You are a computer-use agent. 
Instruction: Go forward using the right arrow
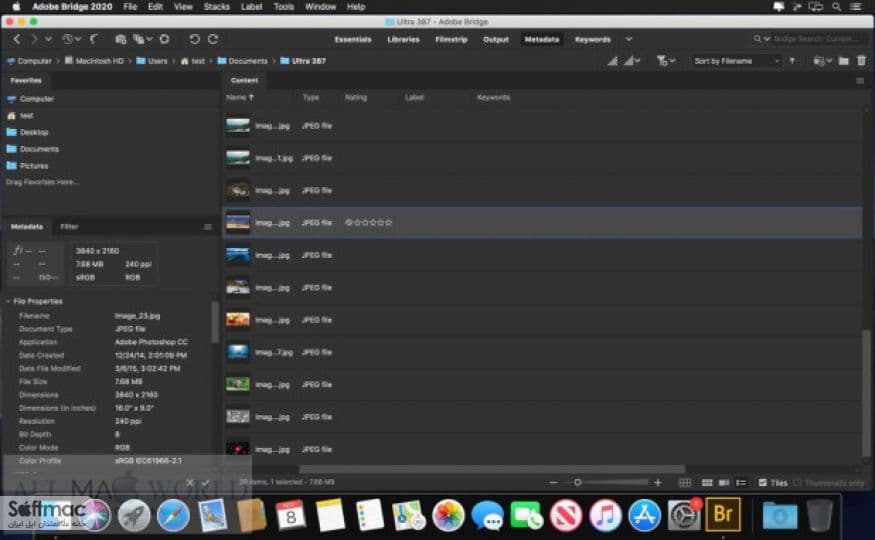tap(34, 39)
